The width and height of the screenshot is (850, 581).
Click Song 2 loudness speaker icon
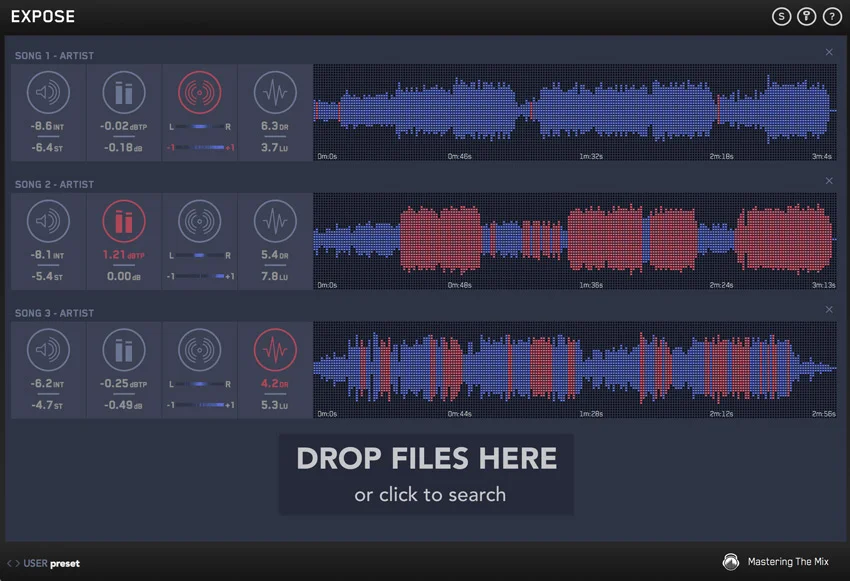click(x=48, y=221)
